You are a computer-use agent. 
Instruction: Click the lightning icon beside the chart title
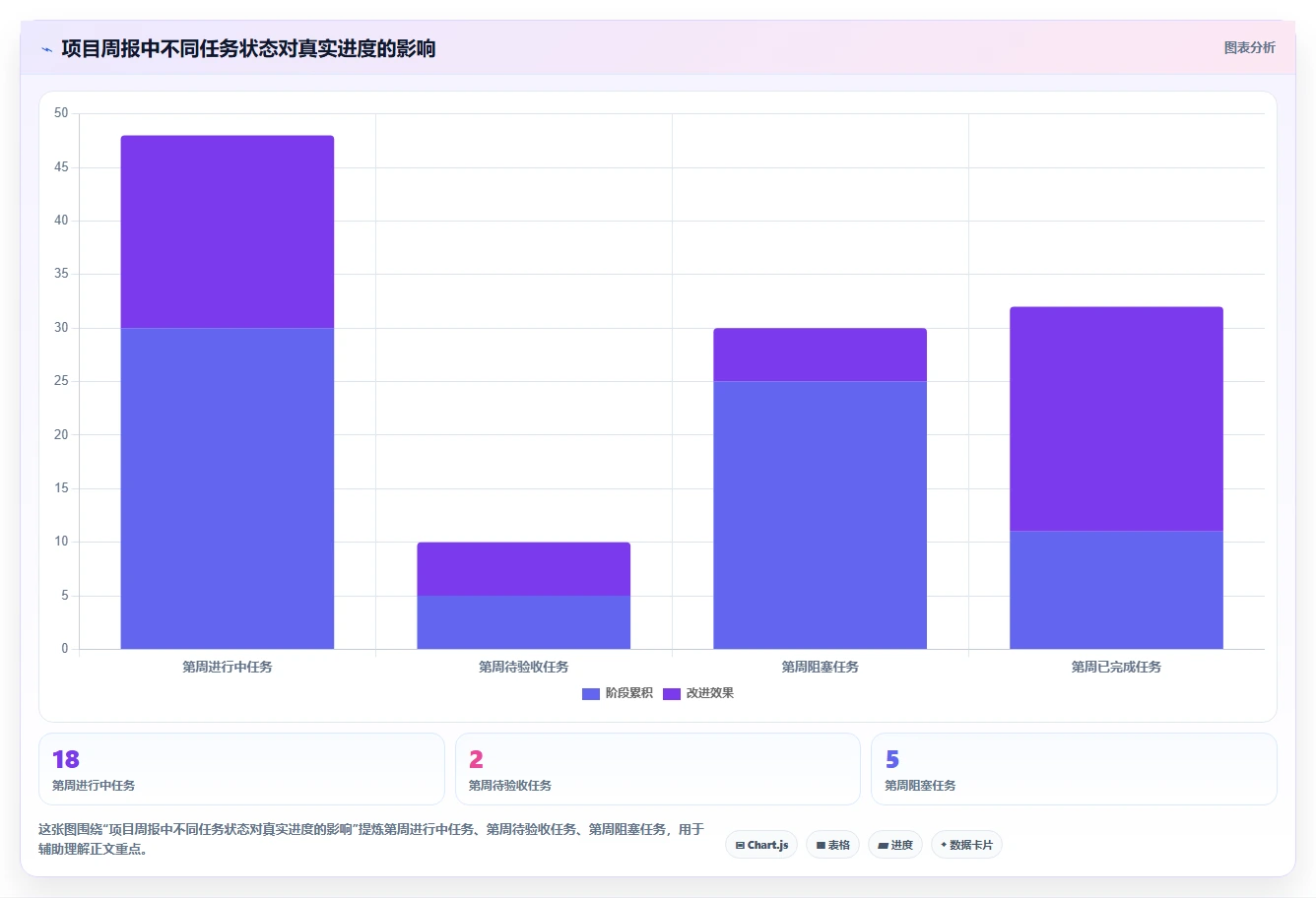click(x=46, y=49)
